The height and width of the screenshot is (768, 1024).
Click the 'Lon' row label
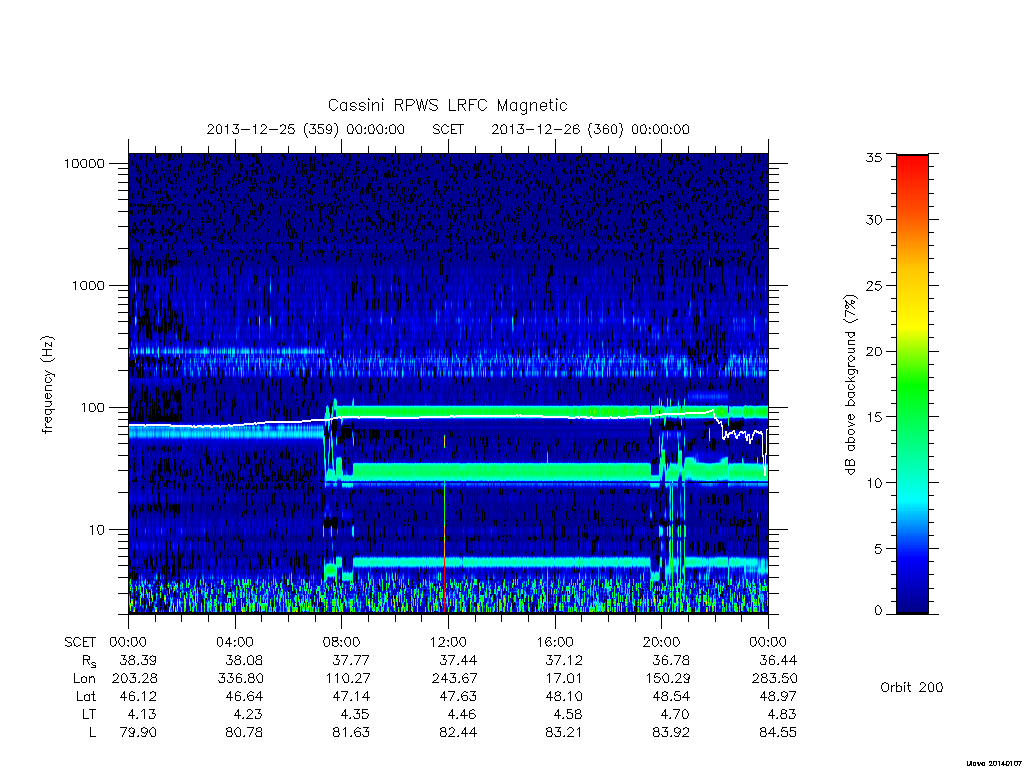click(x=84, y=679)
